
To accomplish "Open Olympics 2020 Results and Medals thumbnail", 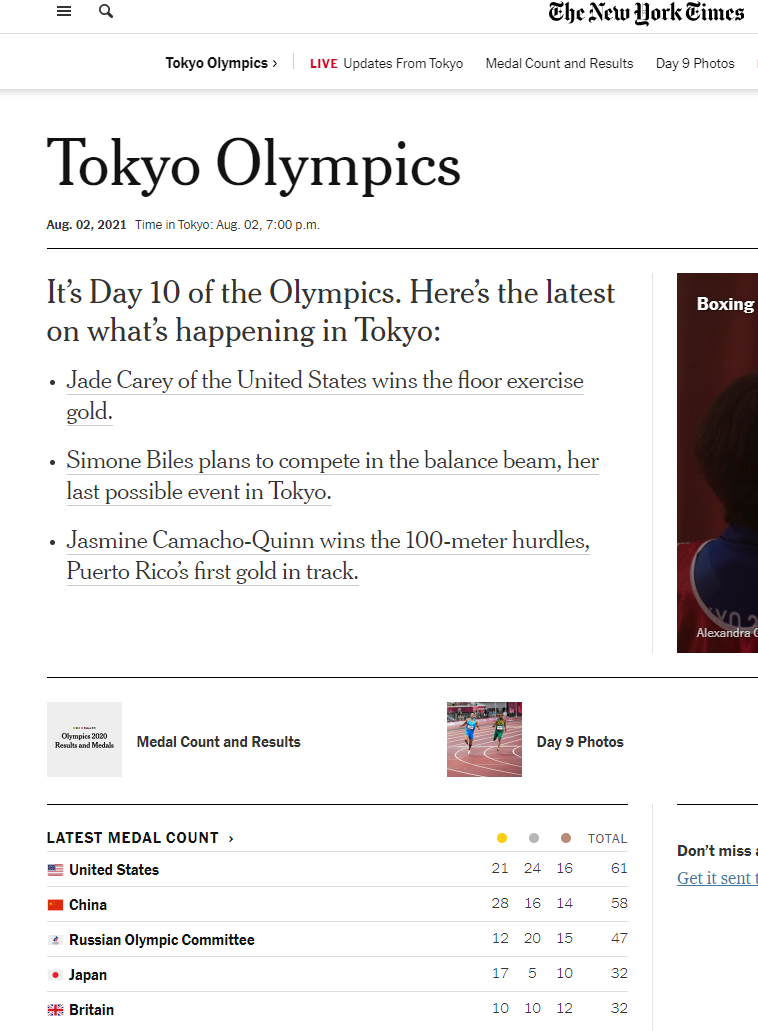I will pyautogui.click(x=84, y=739).
